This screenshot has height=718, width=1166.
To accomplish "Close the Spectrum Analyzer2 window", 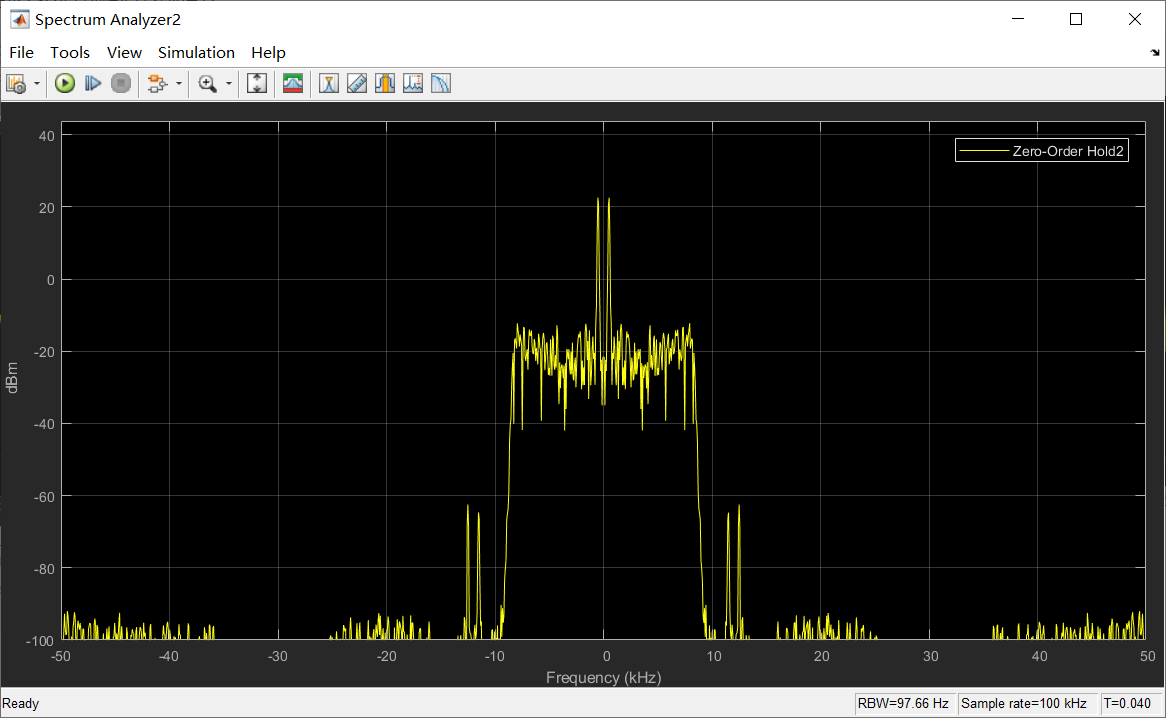I will click(x=1135, y=19).
